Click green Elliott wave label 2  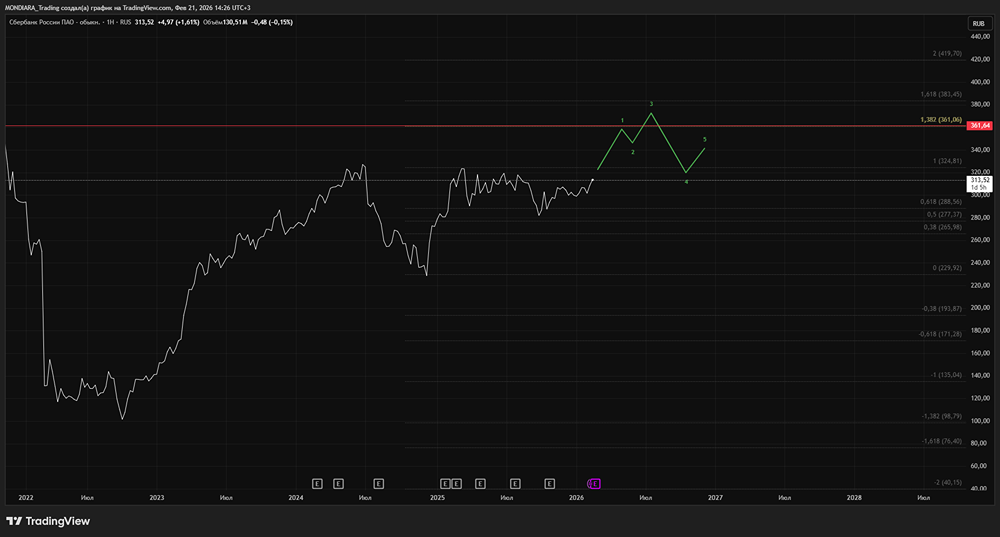[x=633, y=152]
